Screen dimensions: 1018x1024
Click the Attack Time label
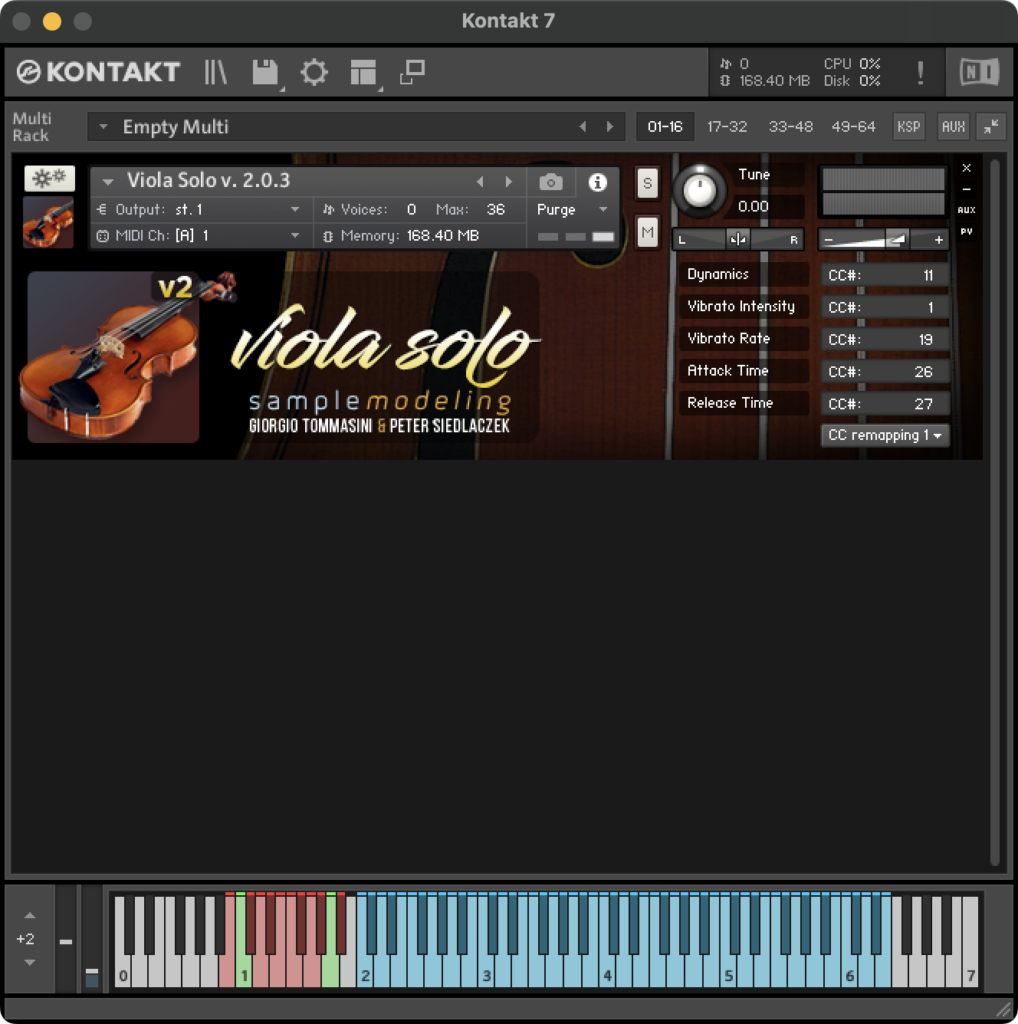pyautogui.click(x=744, y=371)
